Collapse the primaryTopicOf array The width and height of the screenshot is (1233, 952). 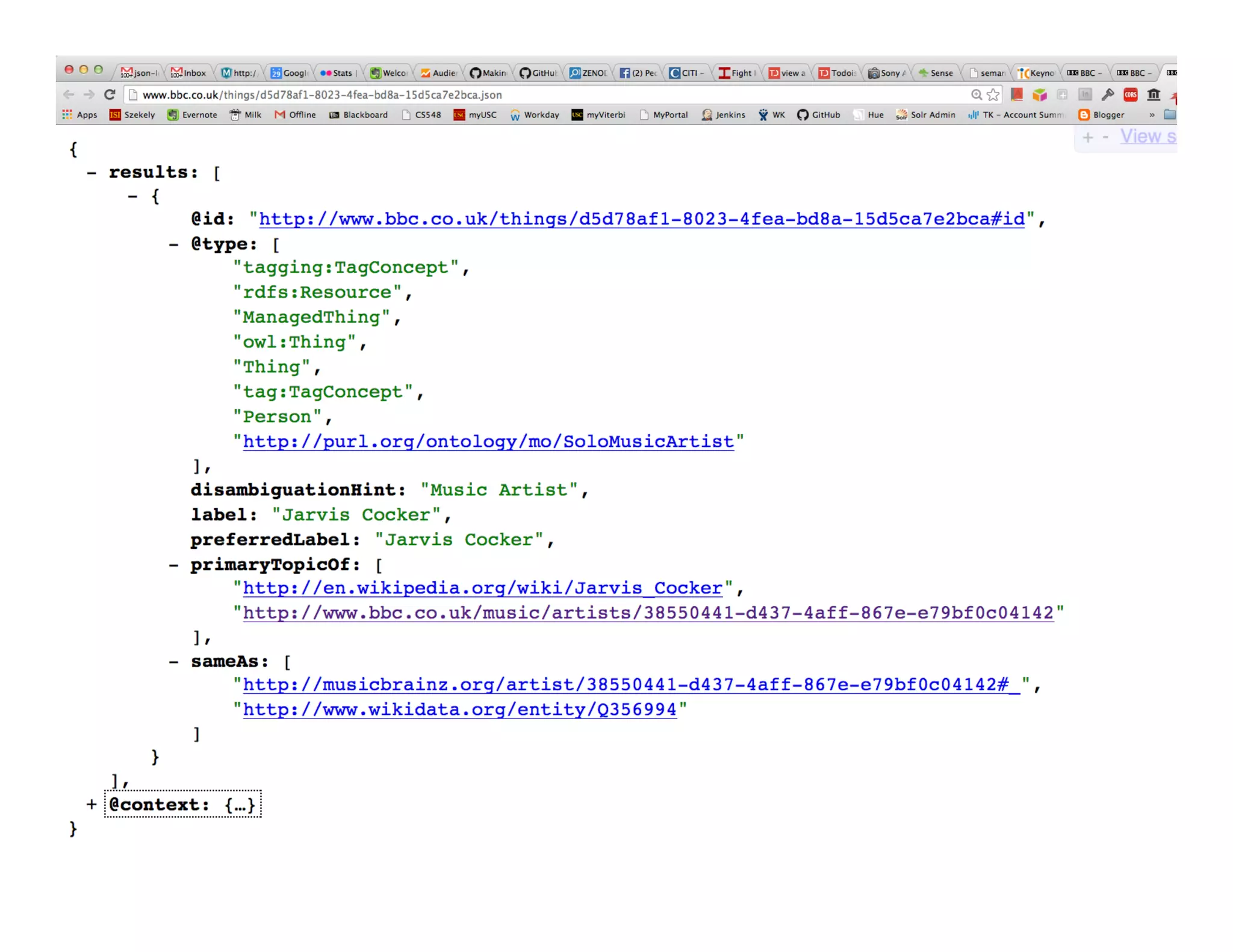(x=174, y=565)
